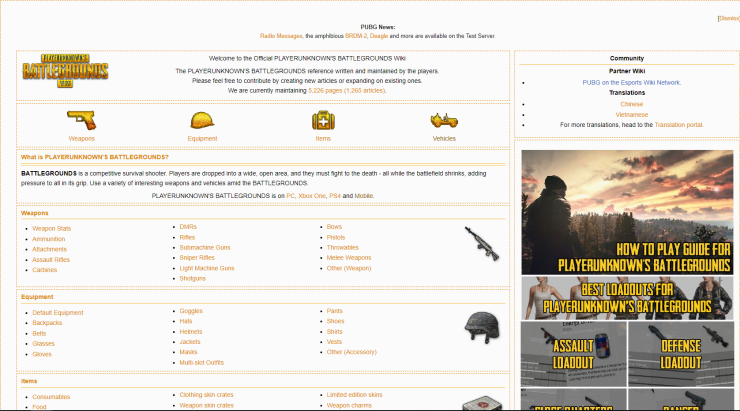This screenshot has width=740, height=411.
Task: Open the Radio Messages news link
Action: coord(281,35)
